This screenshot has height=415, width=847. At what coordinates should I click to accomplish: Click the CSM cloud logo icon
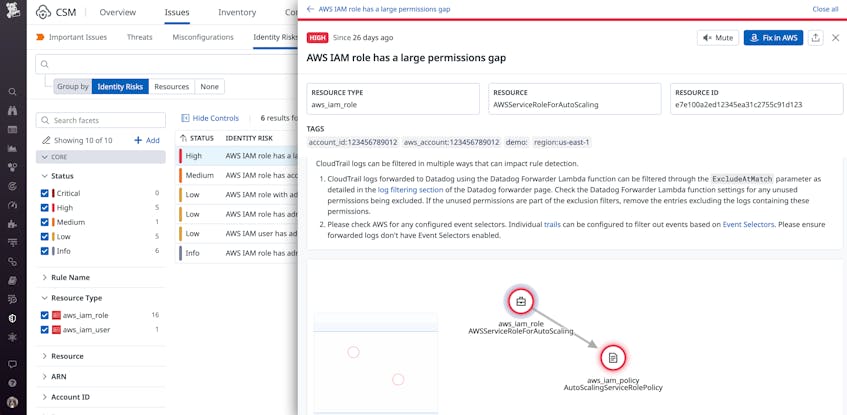(x=43, y=12)
